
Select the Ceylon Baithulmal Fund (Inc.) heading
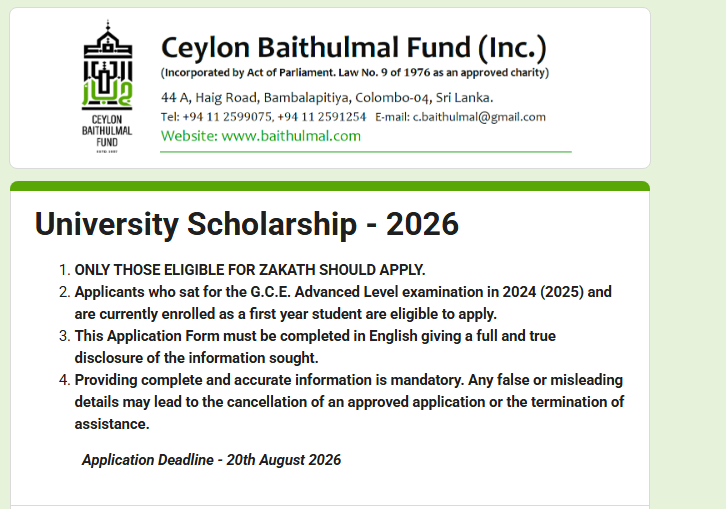pos(354,48)
